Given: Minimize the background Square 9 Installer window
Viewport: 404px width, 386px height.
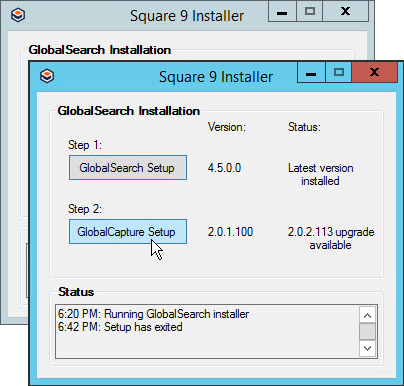Looking at the screenshot, I should pyautogui.click(x=282, y=12).
